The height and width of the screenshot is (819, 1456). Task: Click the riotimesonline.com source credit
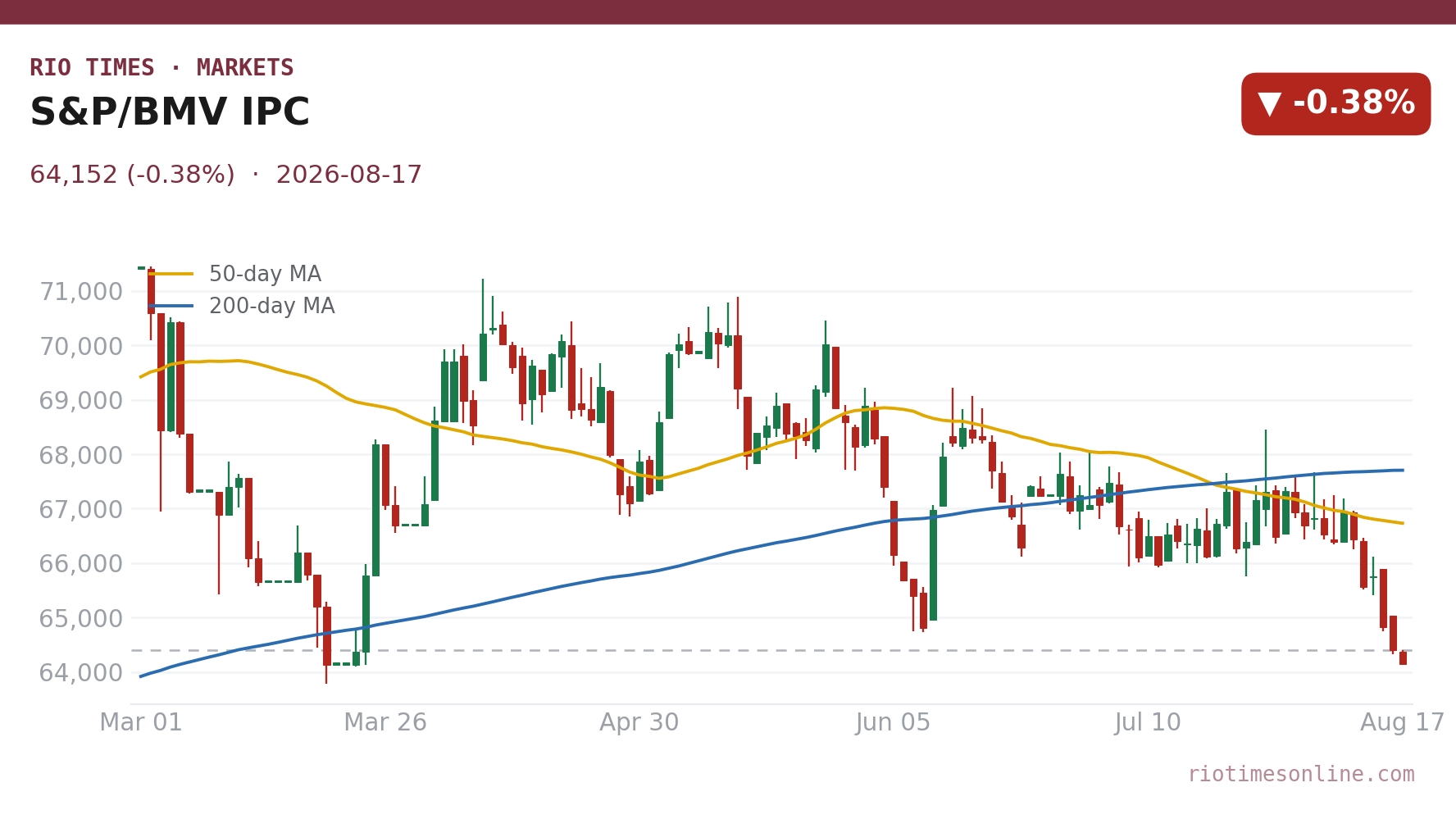[x=1301, y=775]
